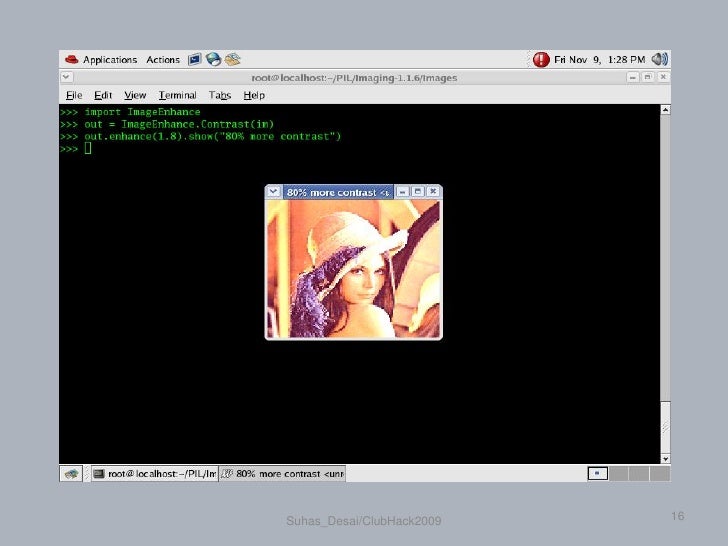The image size is (728, 546).
Task: Launch the terminal launcher icon in panel
Action: point(195,59)
